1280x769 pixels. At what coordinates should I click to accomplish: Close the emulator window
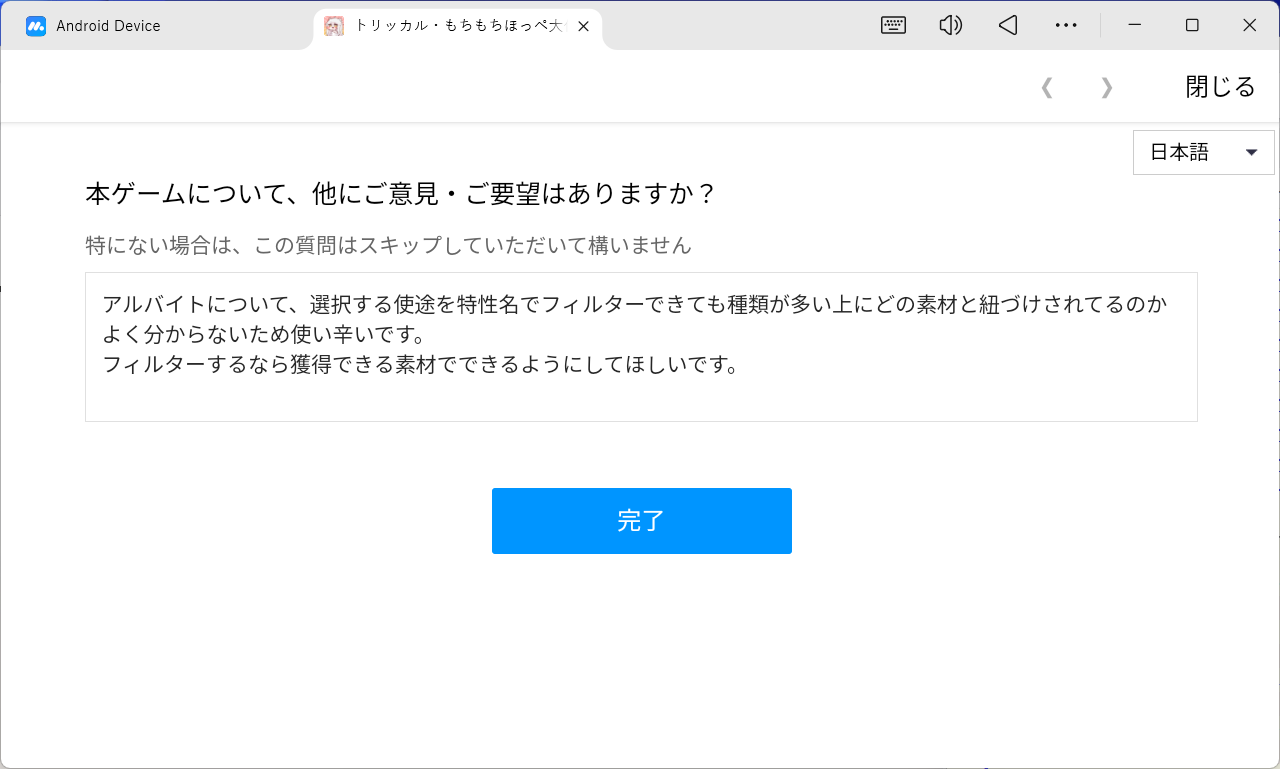1249,26
